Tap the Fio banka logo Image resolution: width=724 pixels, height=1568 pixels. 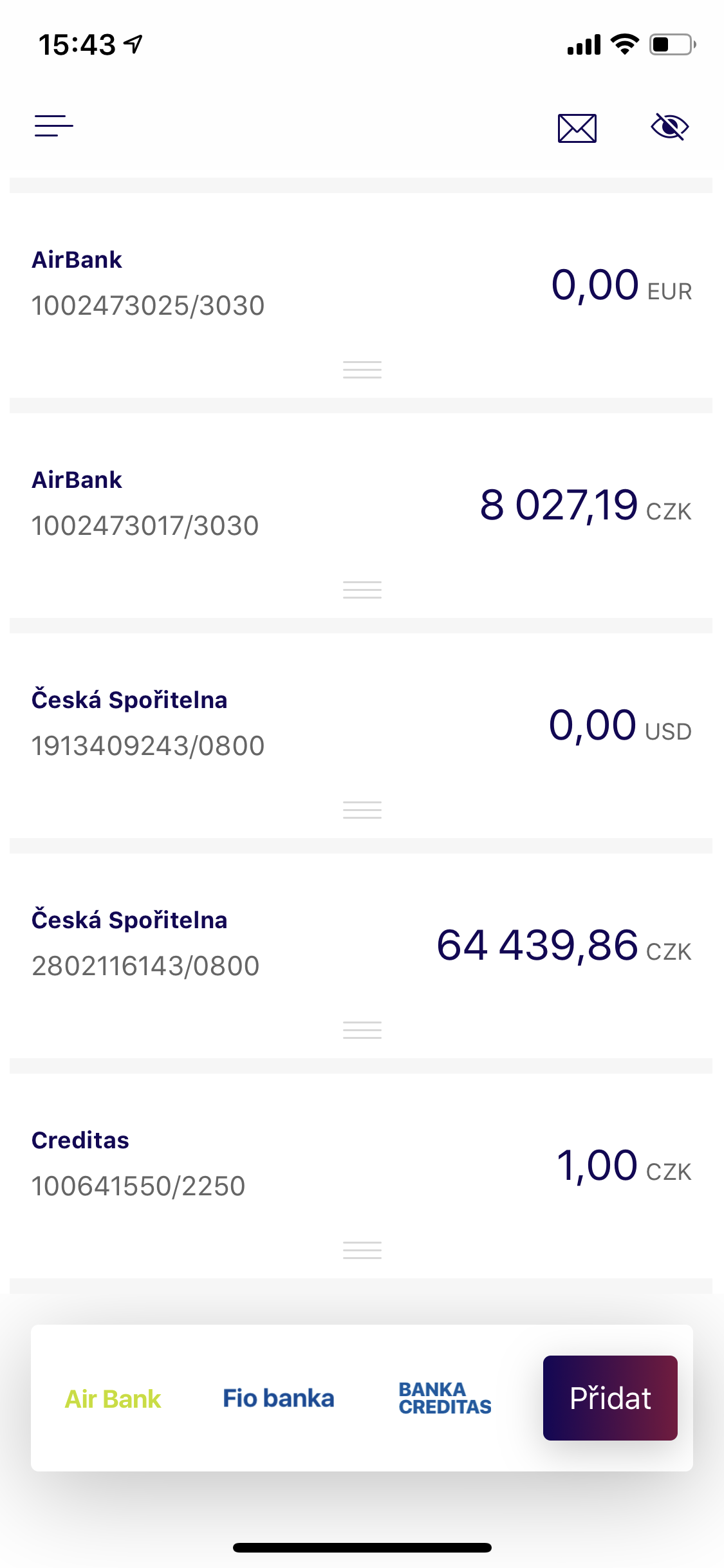[x=279, y=1399]
